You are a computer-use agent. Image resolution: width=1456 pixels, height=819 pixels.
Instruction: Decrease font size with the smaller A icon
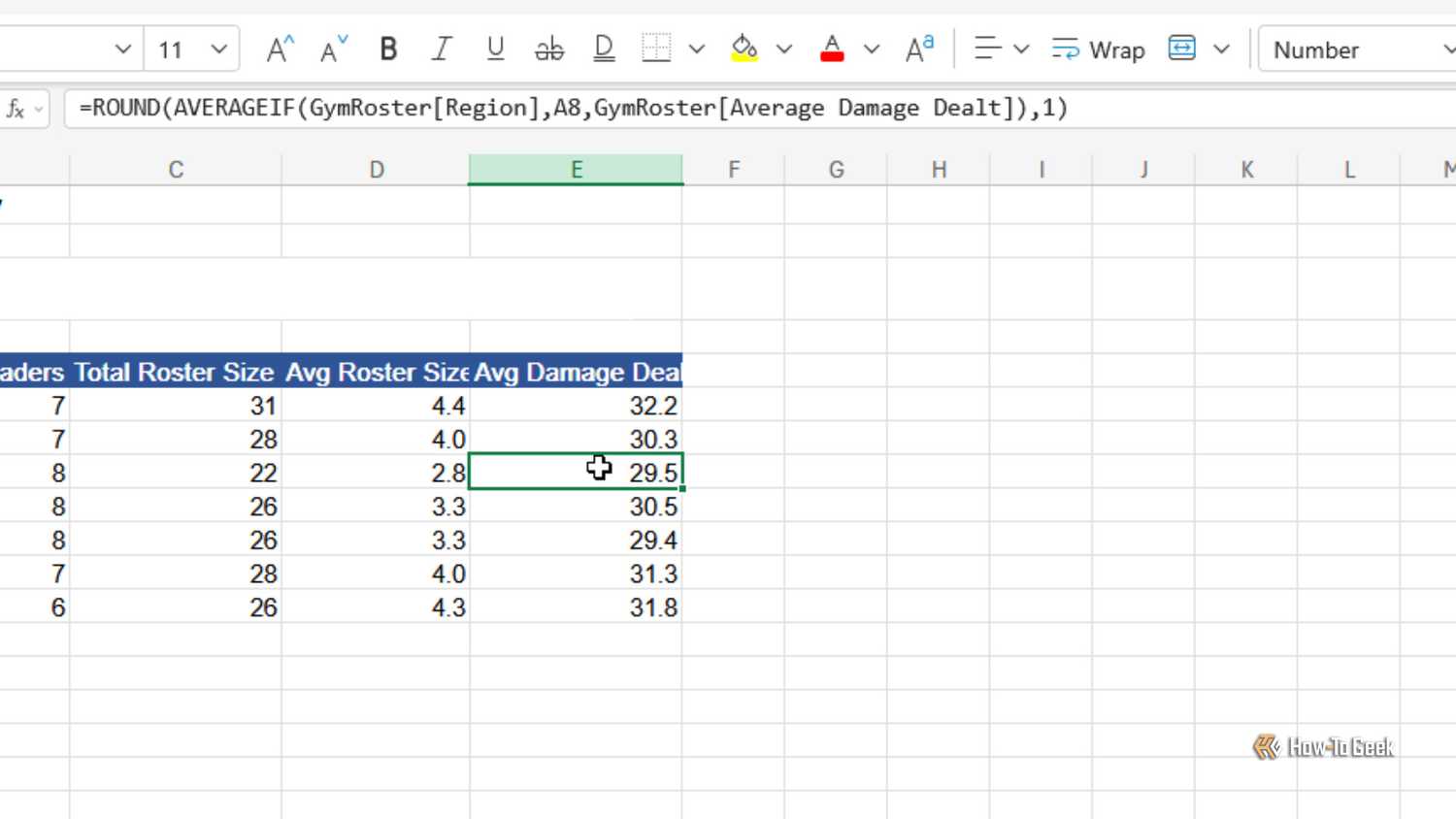click(333, 49)
